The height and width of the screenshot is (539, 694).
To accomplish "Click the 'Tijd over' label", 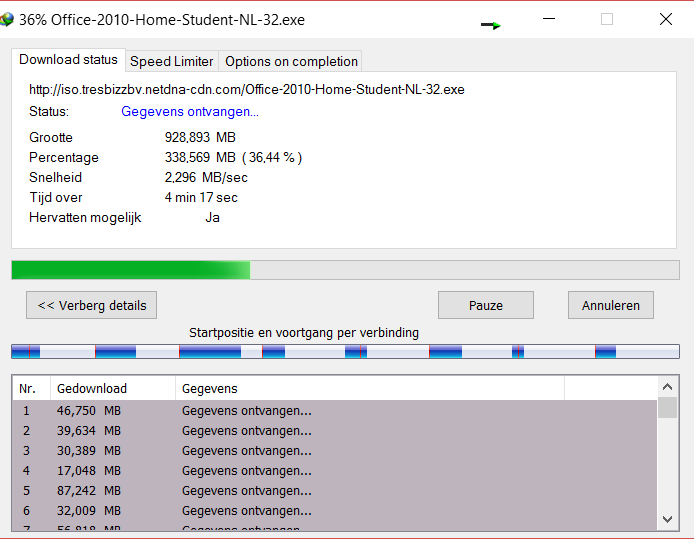I will (x=56, y=197).
